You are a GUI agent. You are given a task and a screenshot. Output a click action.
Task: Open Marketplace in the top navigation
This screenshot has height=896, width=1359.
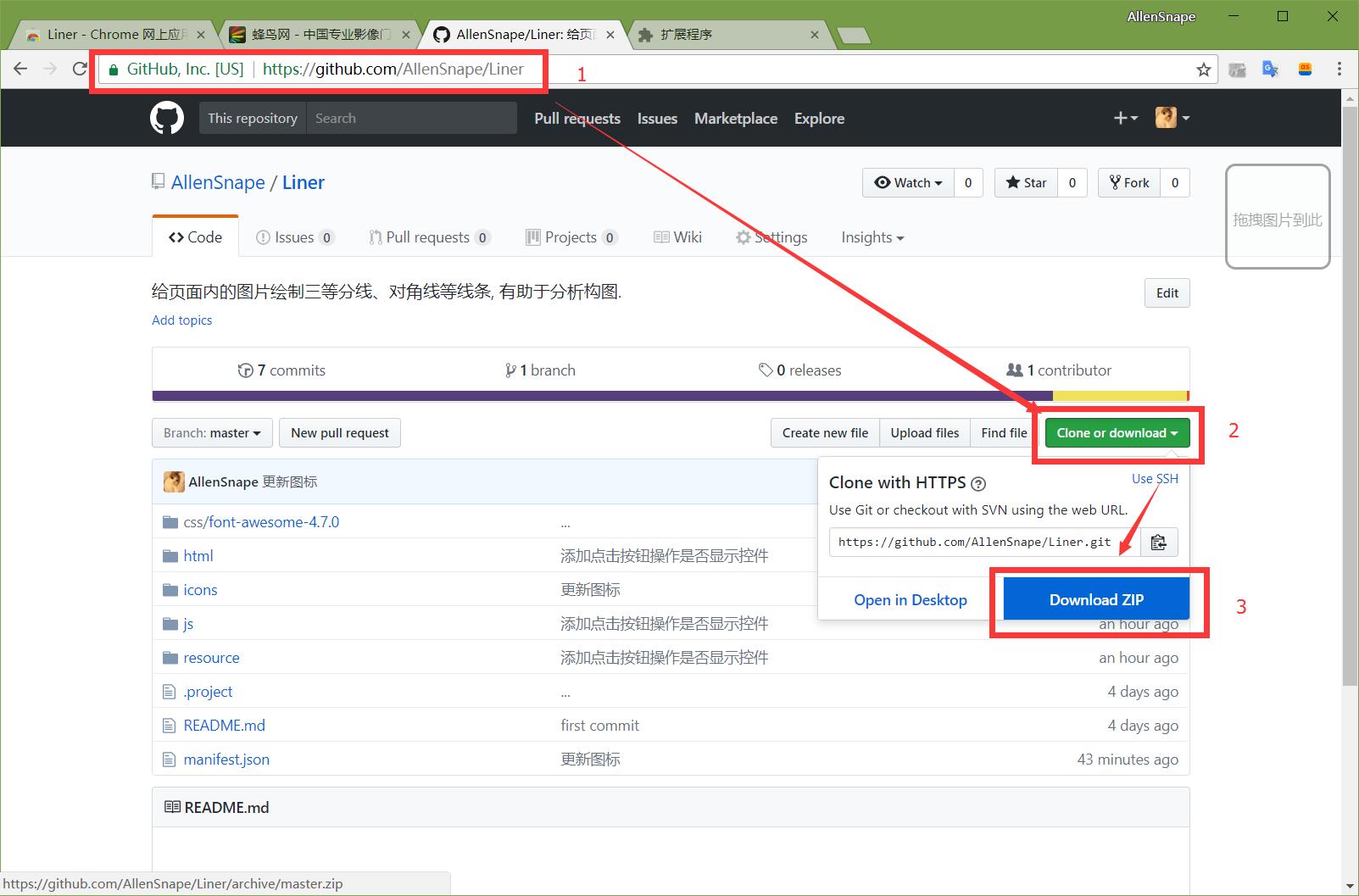(736, 119)
